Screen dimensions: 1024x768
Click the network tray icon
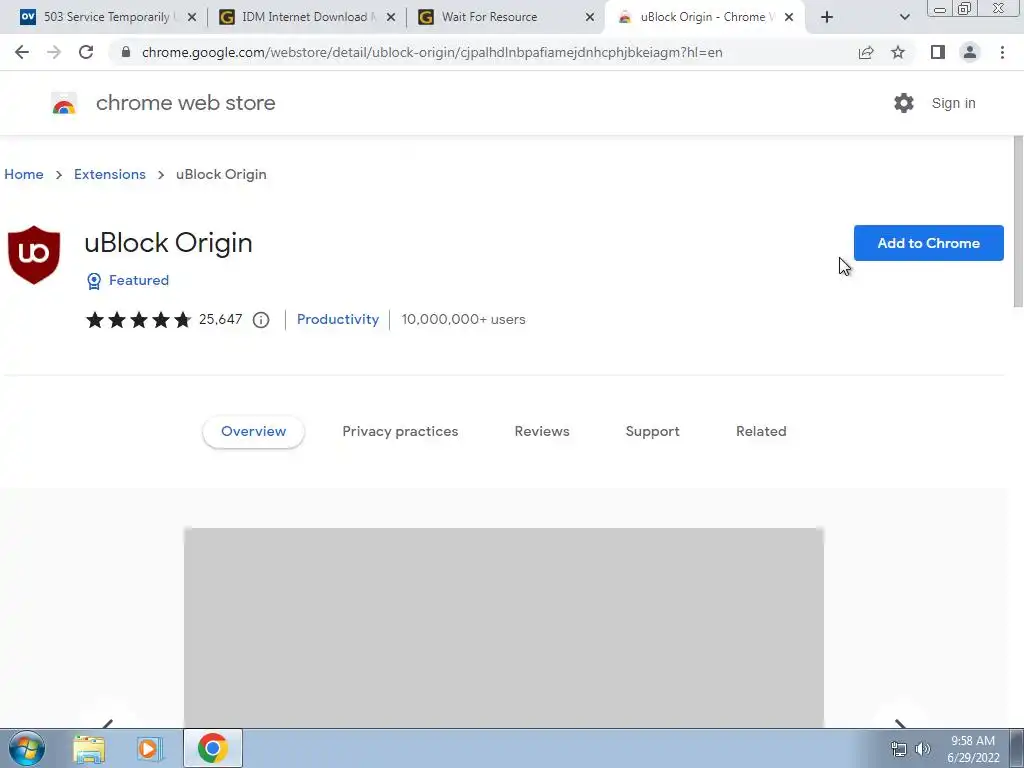coord(899,749)
